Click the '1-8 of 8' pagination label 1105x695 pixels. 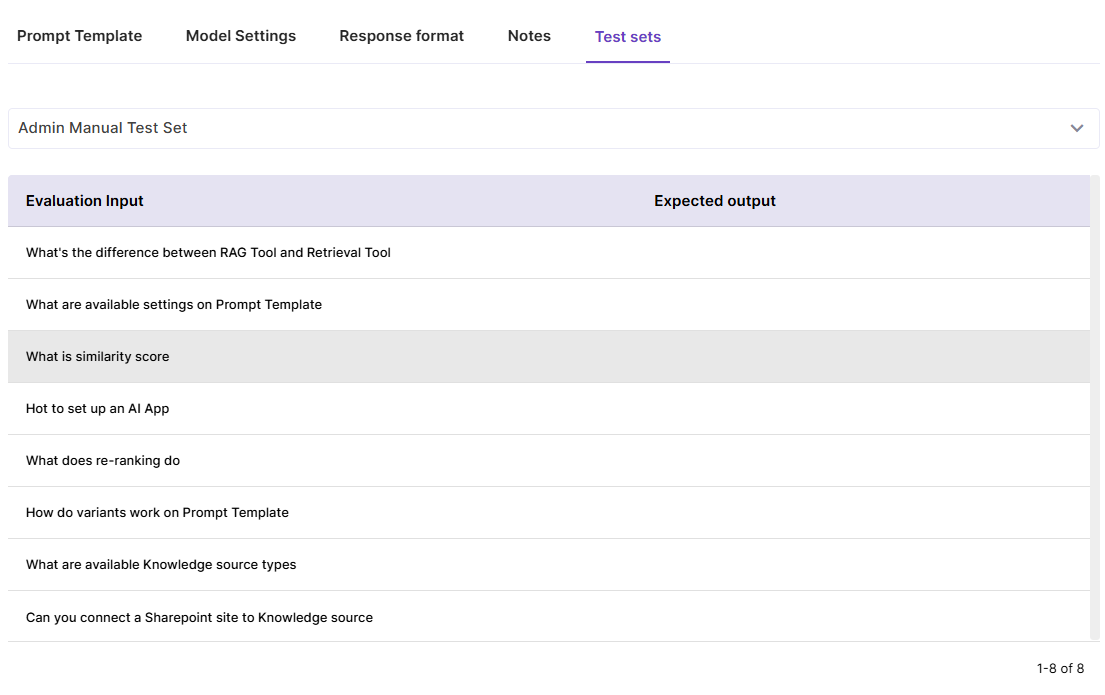[1060, 668]
